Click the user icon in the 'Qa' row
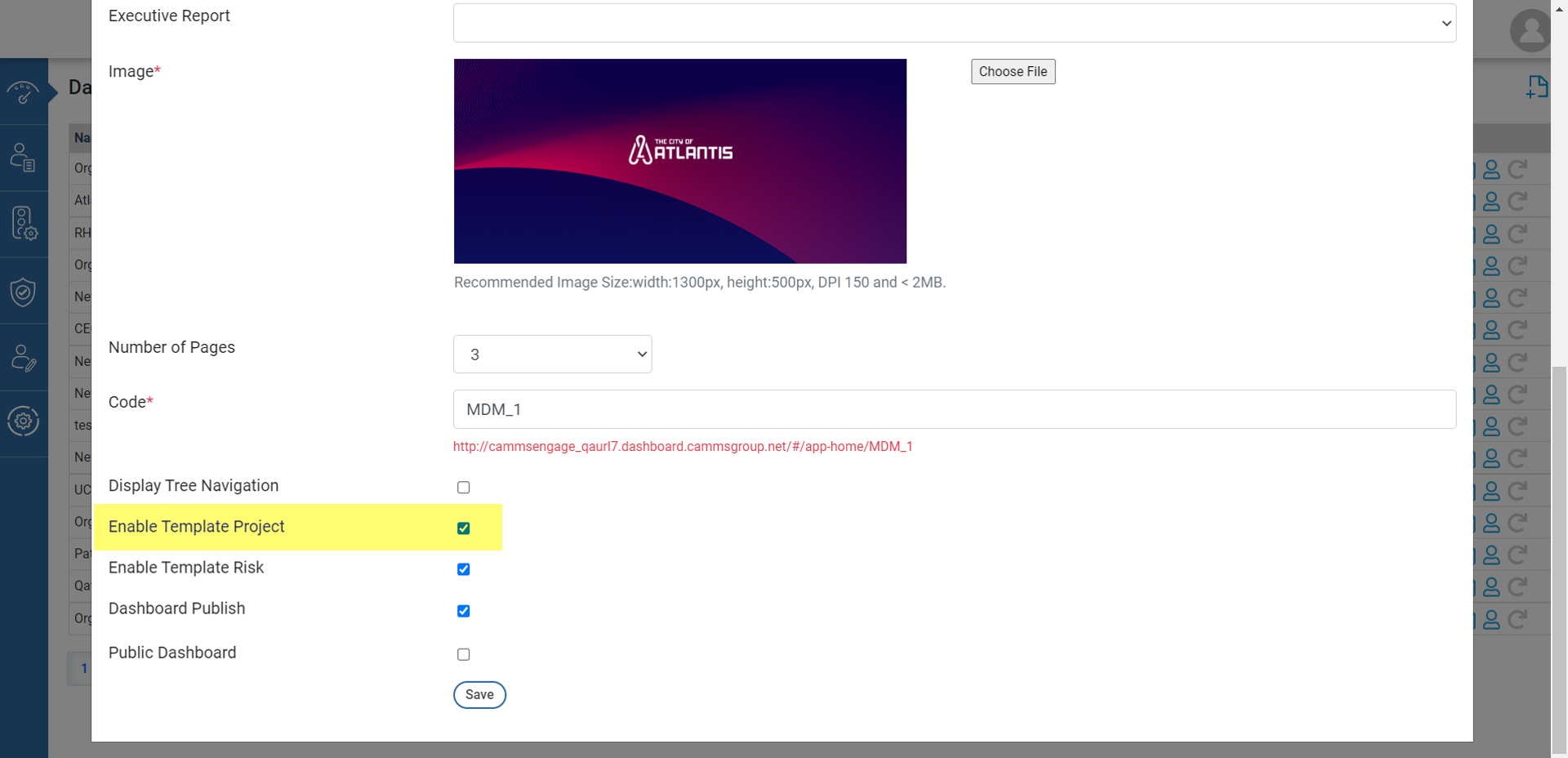Screen dimensions: 1568x758 [x=1491, y=586]
